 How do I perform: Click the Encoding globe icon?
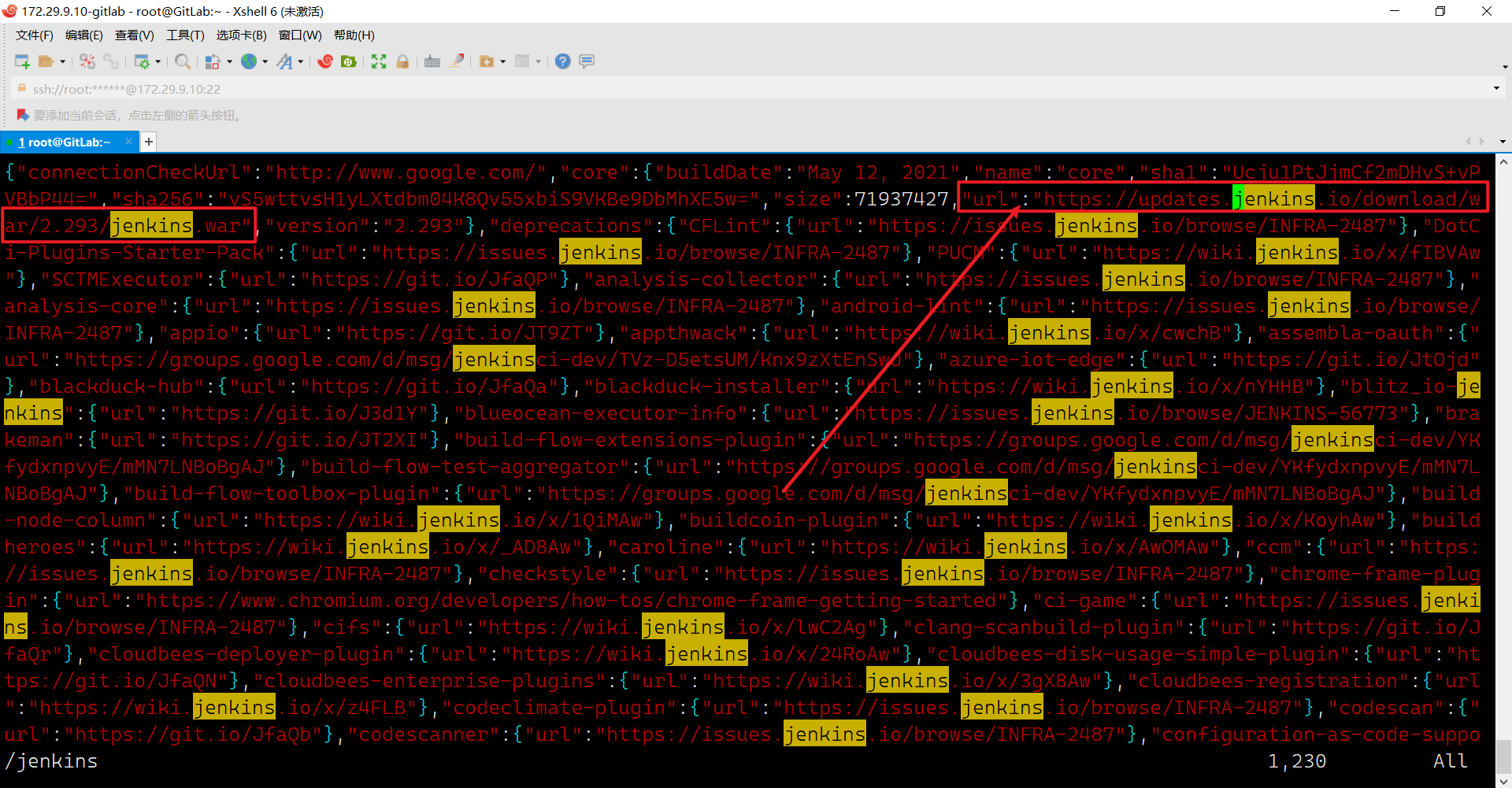[249, 61]
